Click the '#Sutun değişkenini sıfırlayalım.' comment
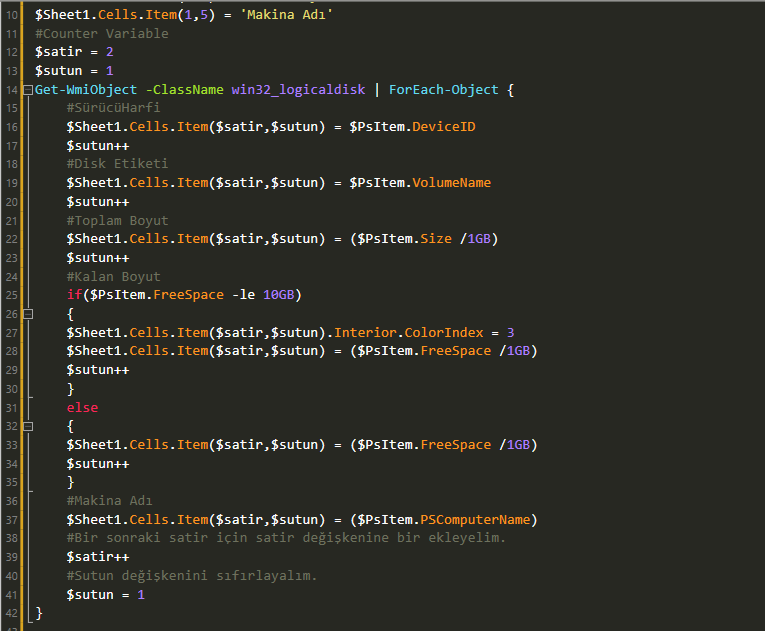765x631 pixels. tap(192, 576)
